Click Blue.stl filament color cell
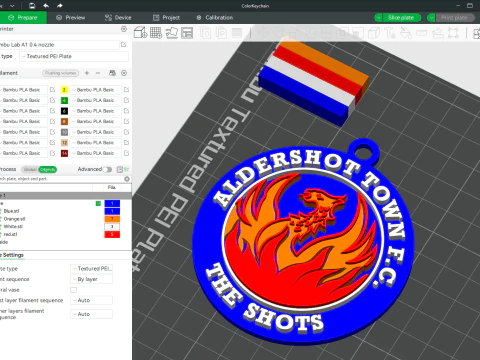This screenshot has height=360, width=480. [112, 211]
